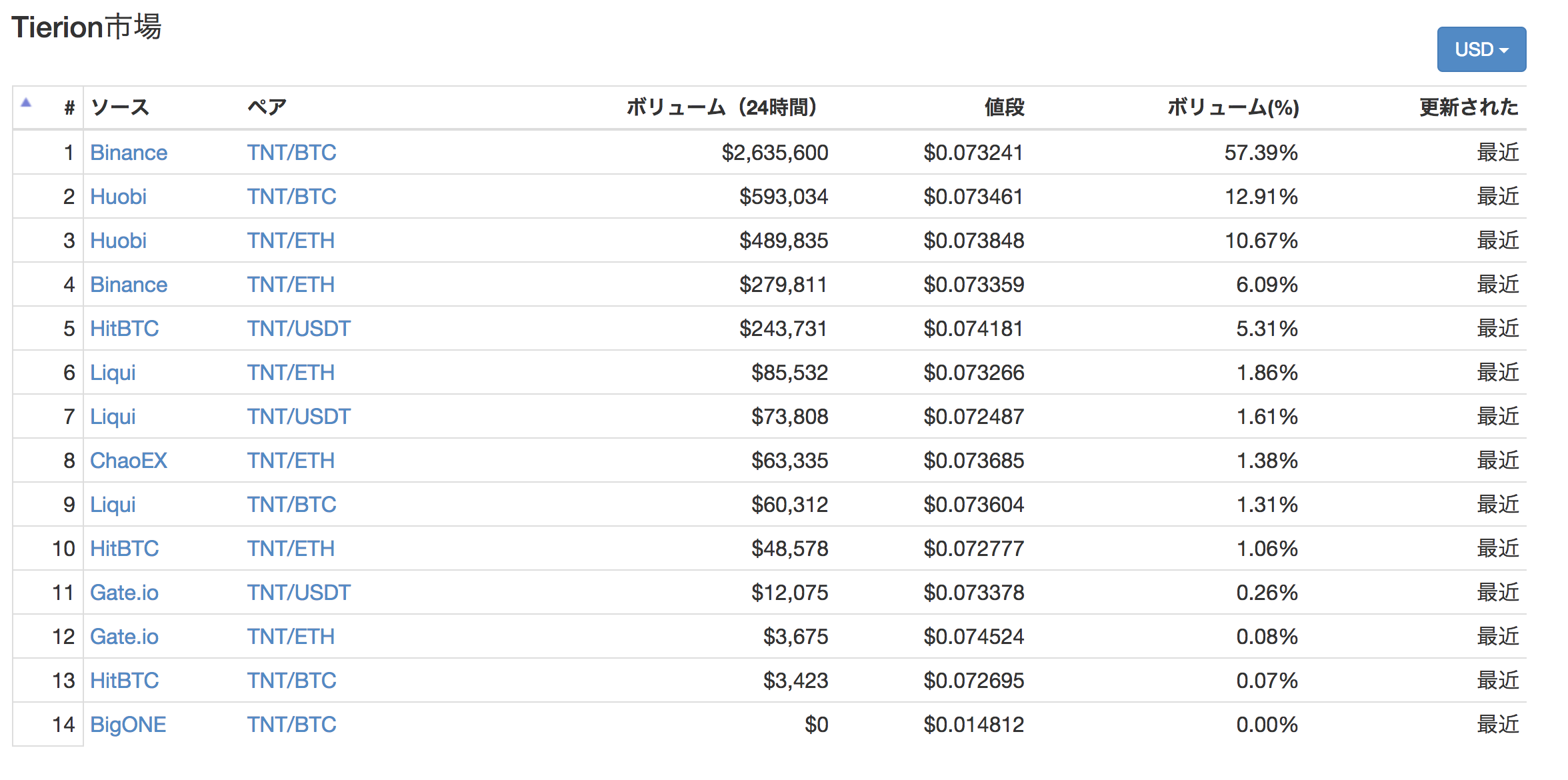The width and height of the screenshot is (1568, 780).
Task: Open the Binance link in row 4
Action: (129, 285)
